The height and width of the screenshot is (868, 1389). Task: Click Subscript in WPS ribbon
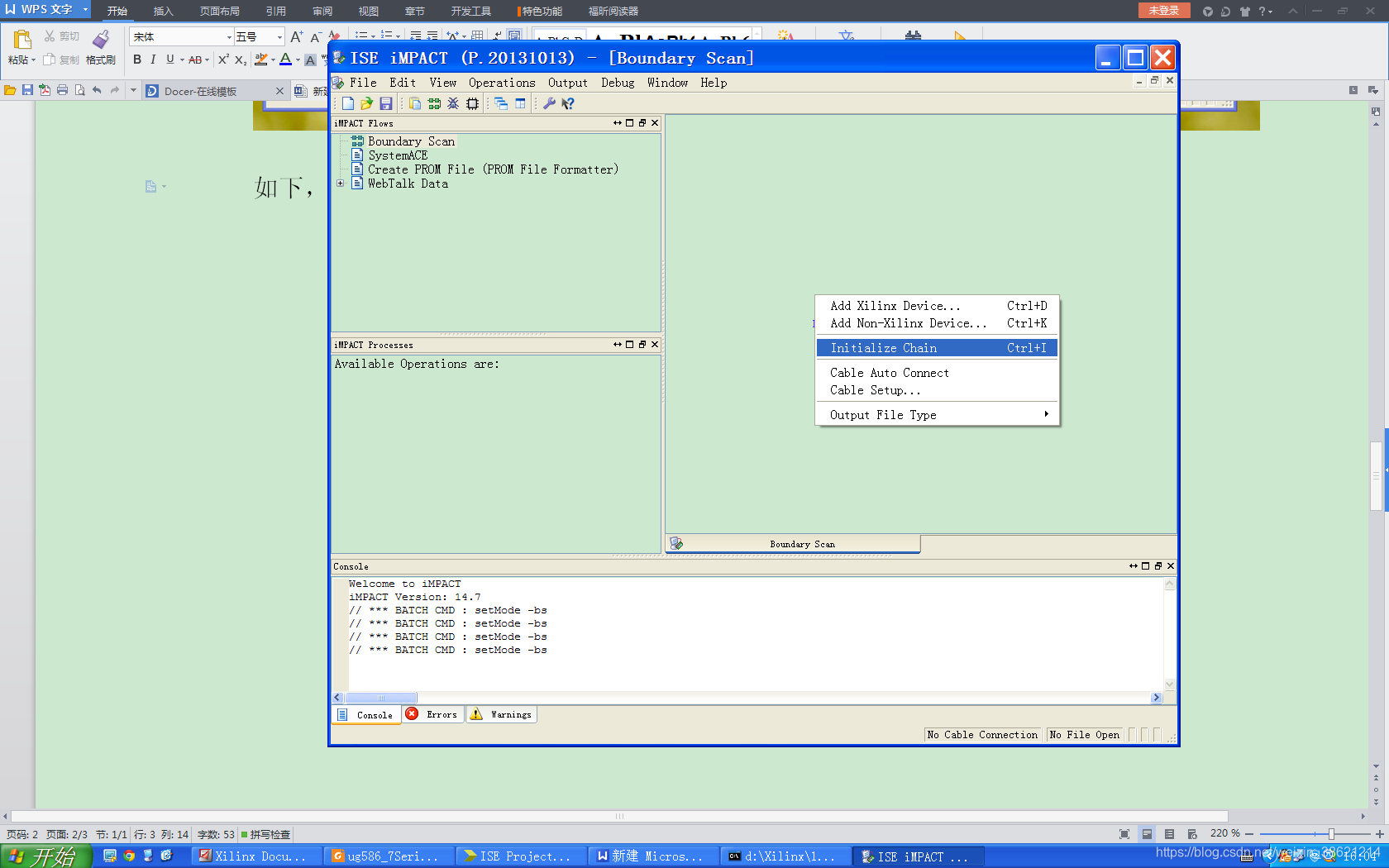point(240,60)
